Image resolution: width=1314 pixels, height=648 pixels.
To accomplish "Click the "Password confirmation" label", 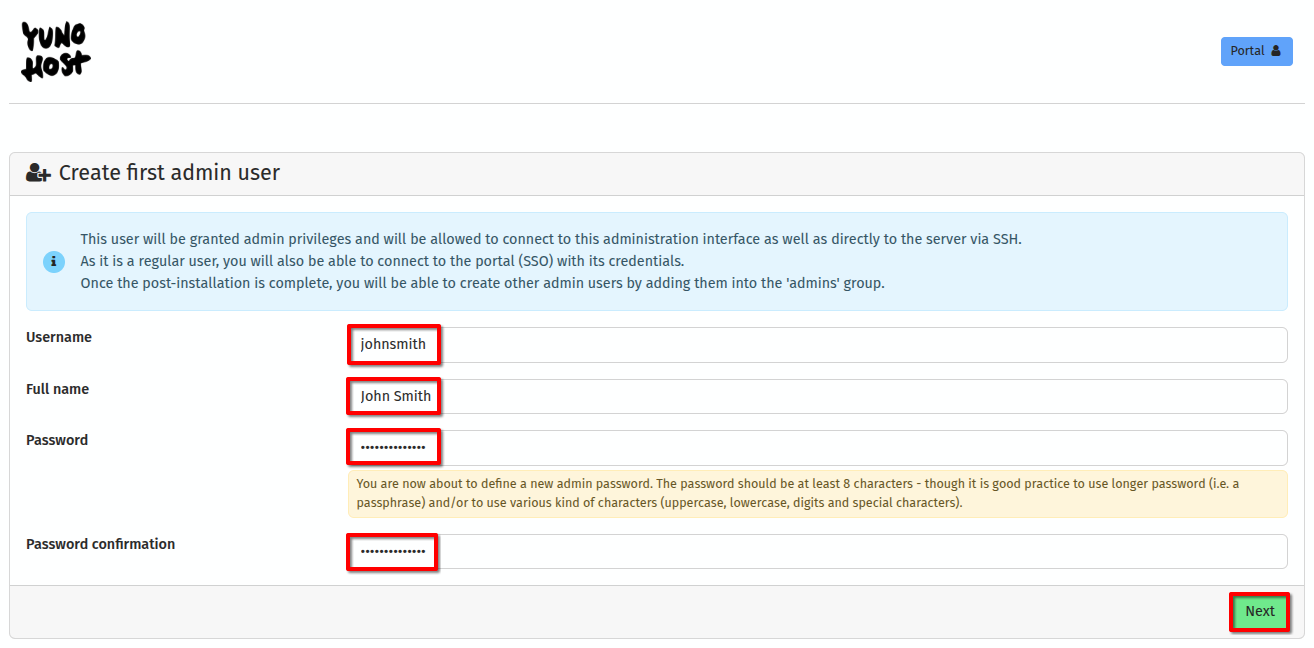I will 100,544.
